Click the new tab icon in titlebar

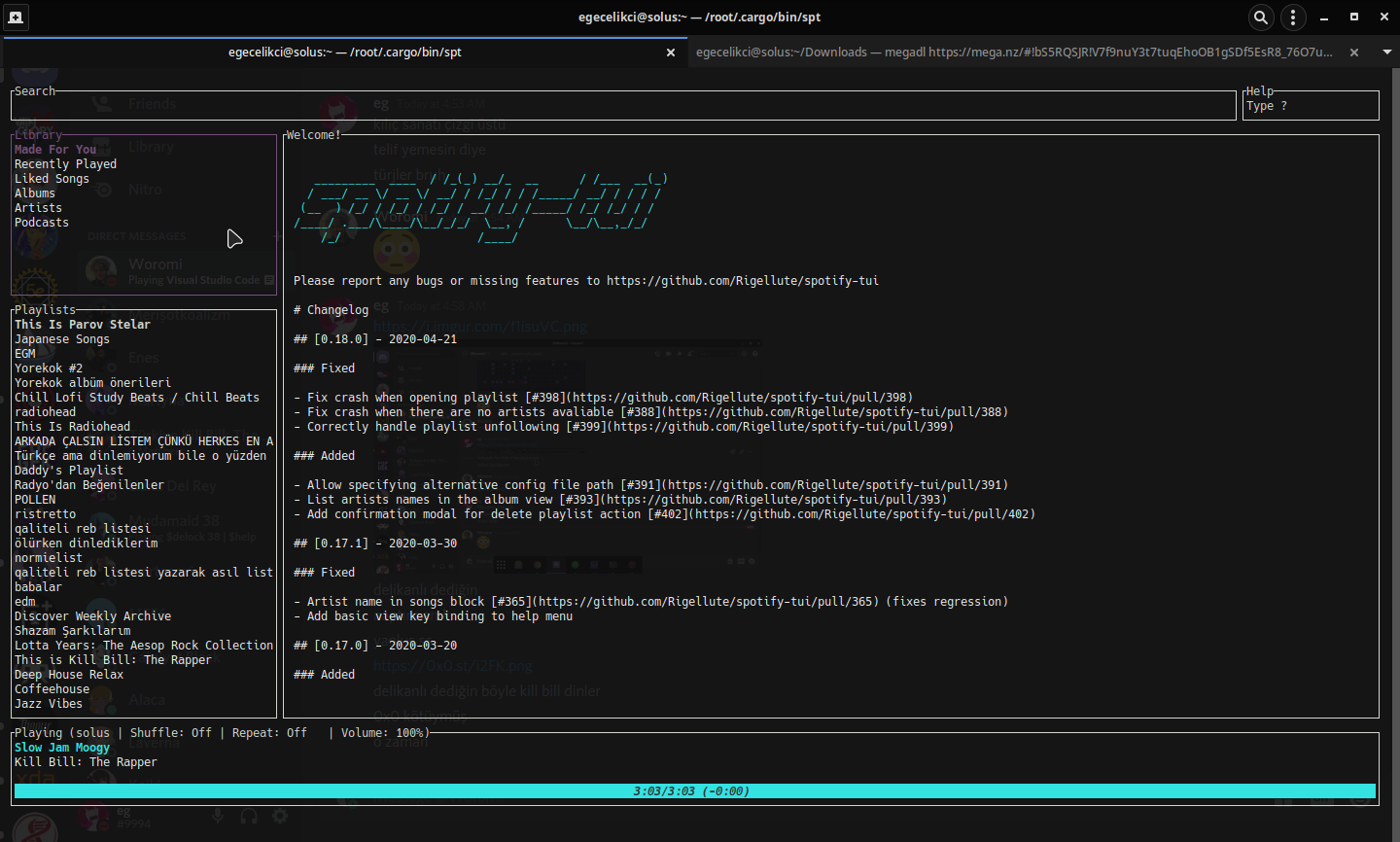pyautogui.click(x=16, y=18)
